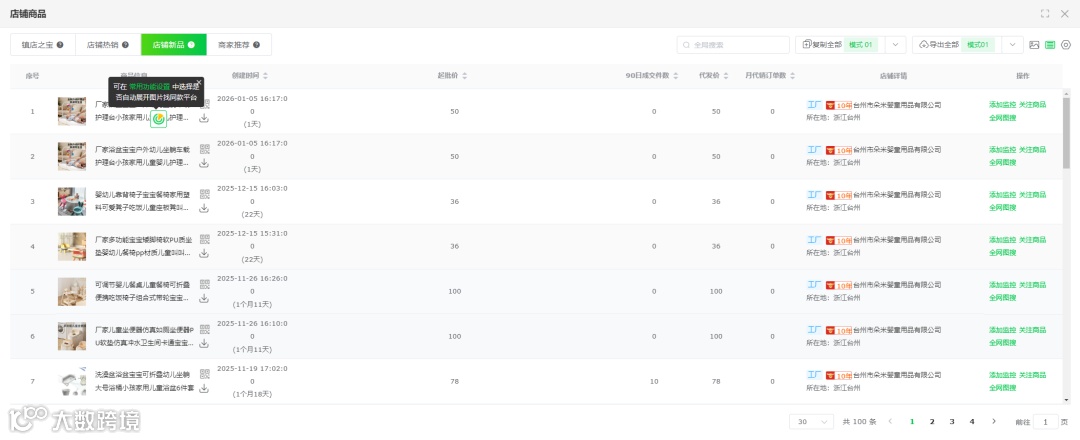Click help icon beside 店铺热销

tap(125, 45)
